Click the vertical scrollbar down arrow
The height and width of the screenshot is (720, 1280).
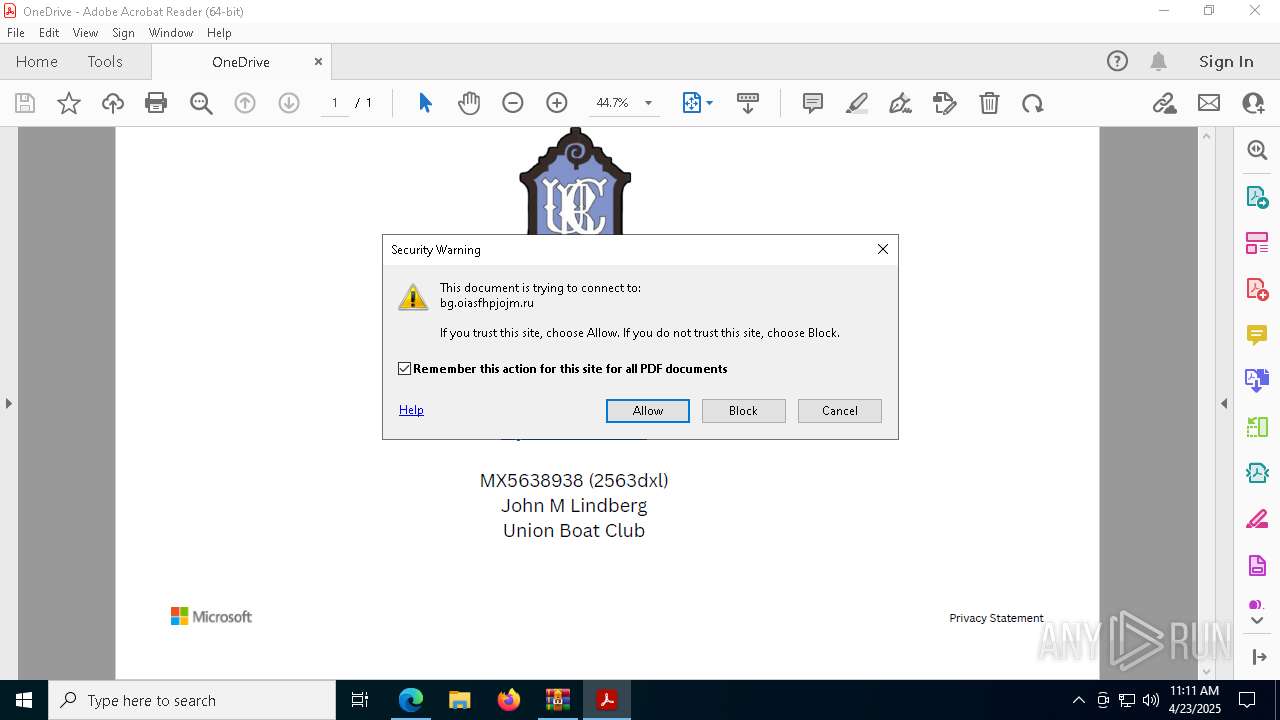point(1206,671)
